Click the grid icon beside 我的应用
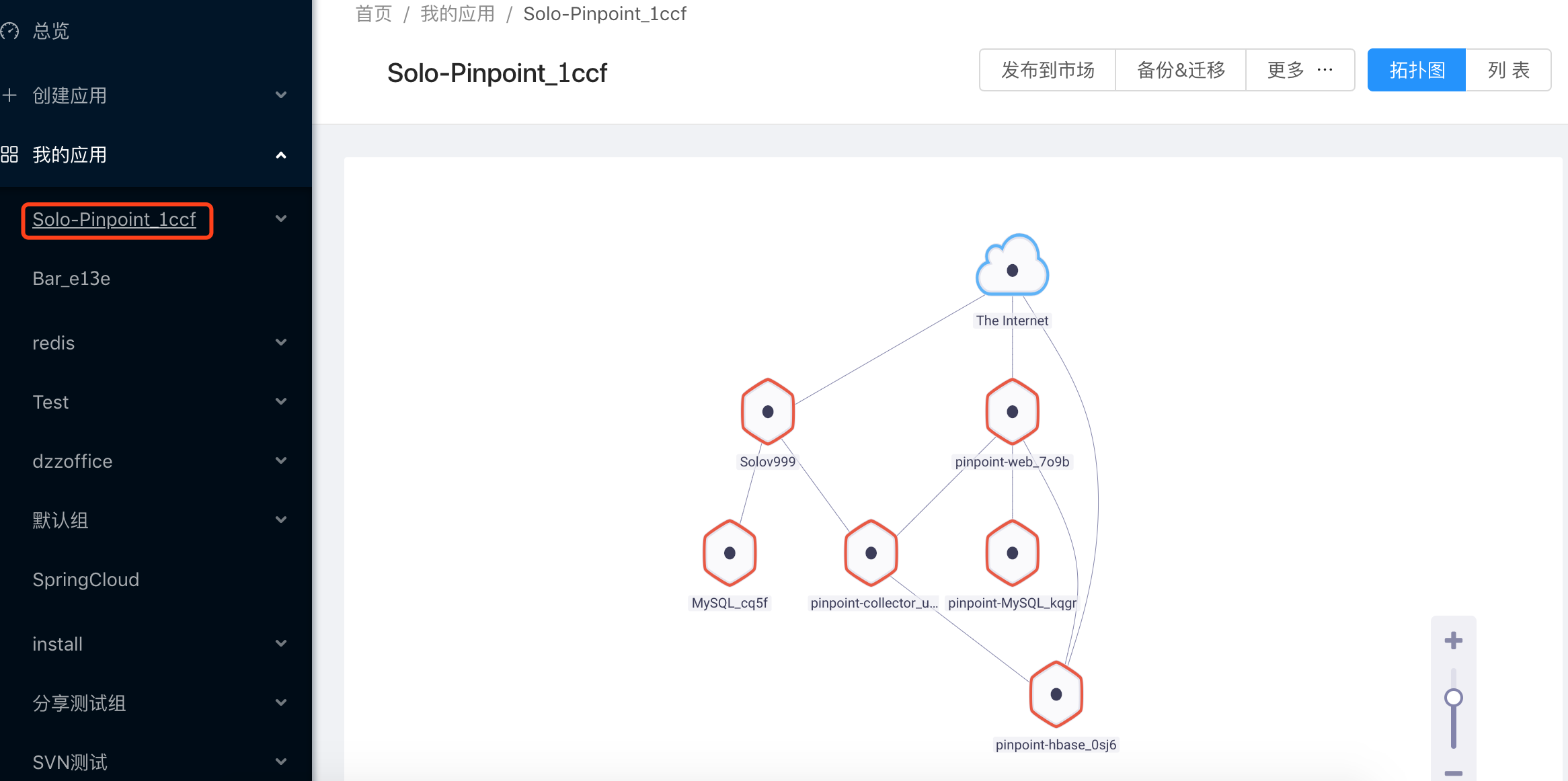 [9, 155]
